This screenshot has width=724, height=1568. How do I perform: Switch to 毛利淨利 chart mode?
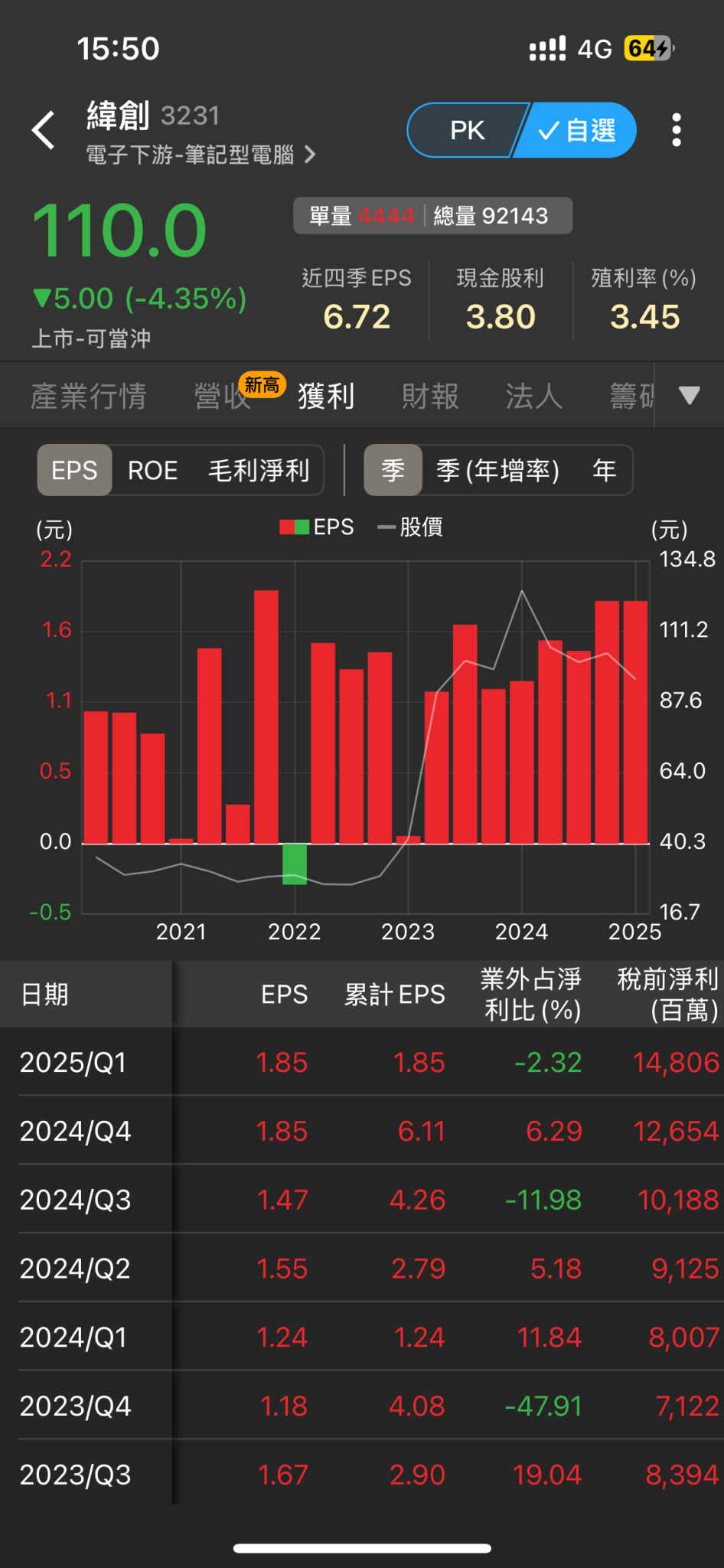point(259,470)
